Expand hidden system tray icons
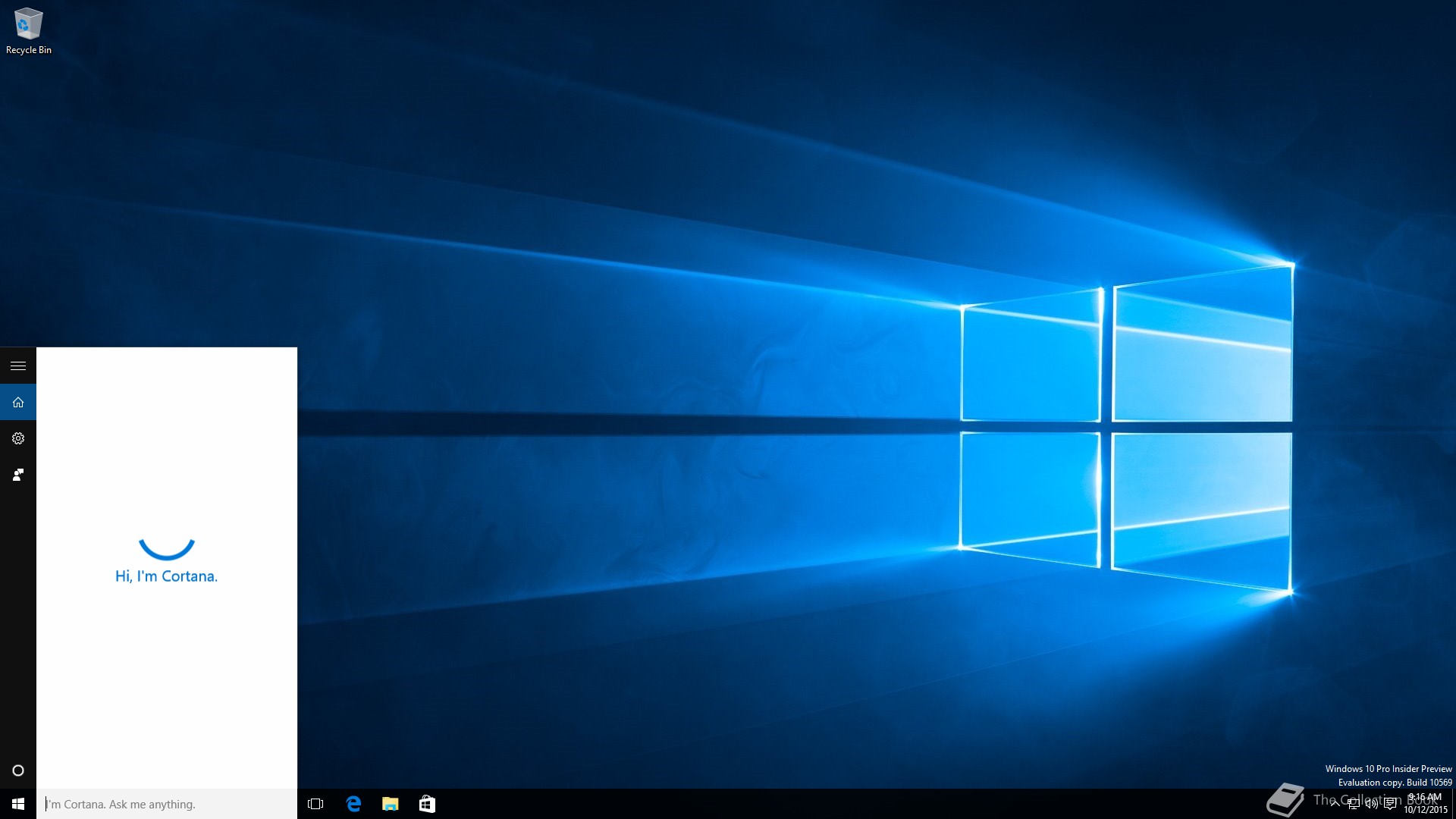Viewport: 1456px width, 819px height. pyautogui.click(x=1335, y=804)
